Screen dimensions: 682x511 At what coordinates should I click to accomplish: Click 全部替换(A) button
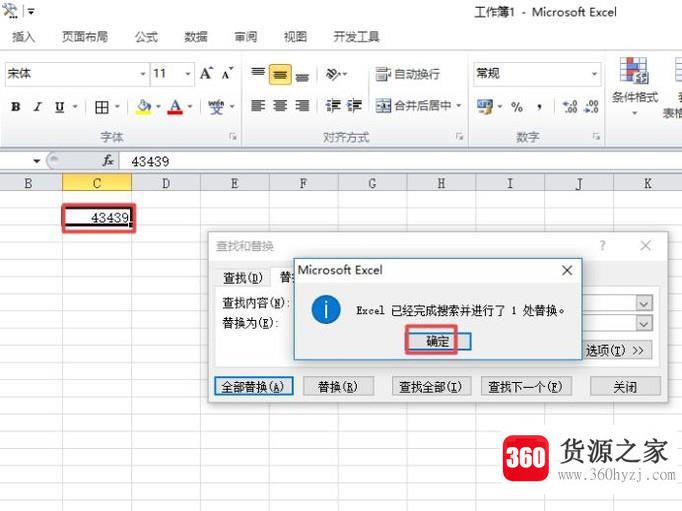[254, 386]
